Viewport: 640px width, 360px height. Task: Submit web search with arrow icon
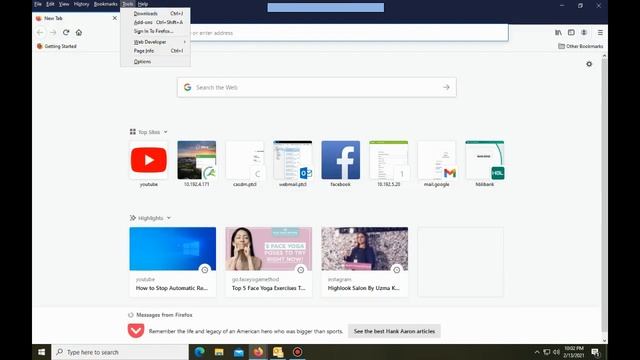point(446,87)
